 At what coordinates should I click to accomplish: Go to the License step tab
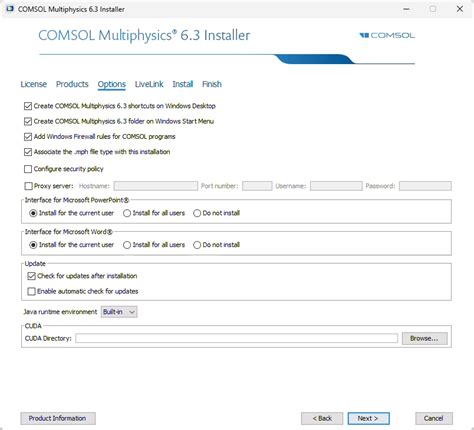pos(34,84)
